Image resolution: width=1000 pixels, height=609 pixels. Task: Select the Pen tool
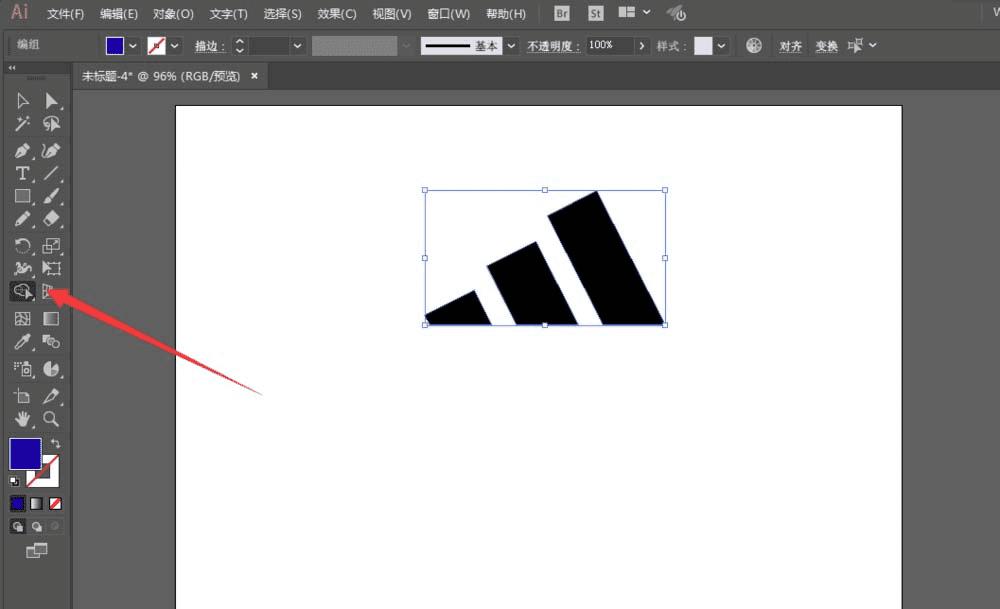click(x=22, y=150)
